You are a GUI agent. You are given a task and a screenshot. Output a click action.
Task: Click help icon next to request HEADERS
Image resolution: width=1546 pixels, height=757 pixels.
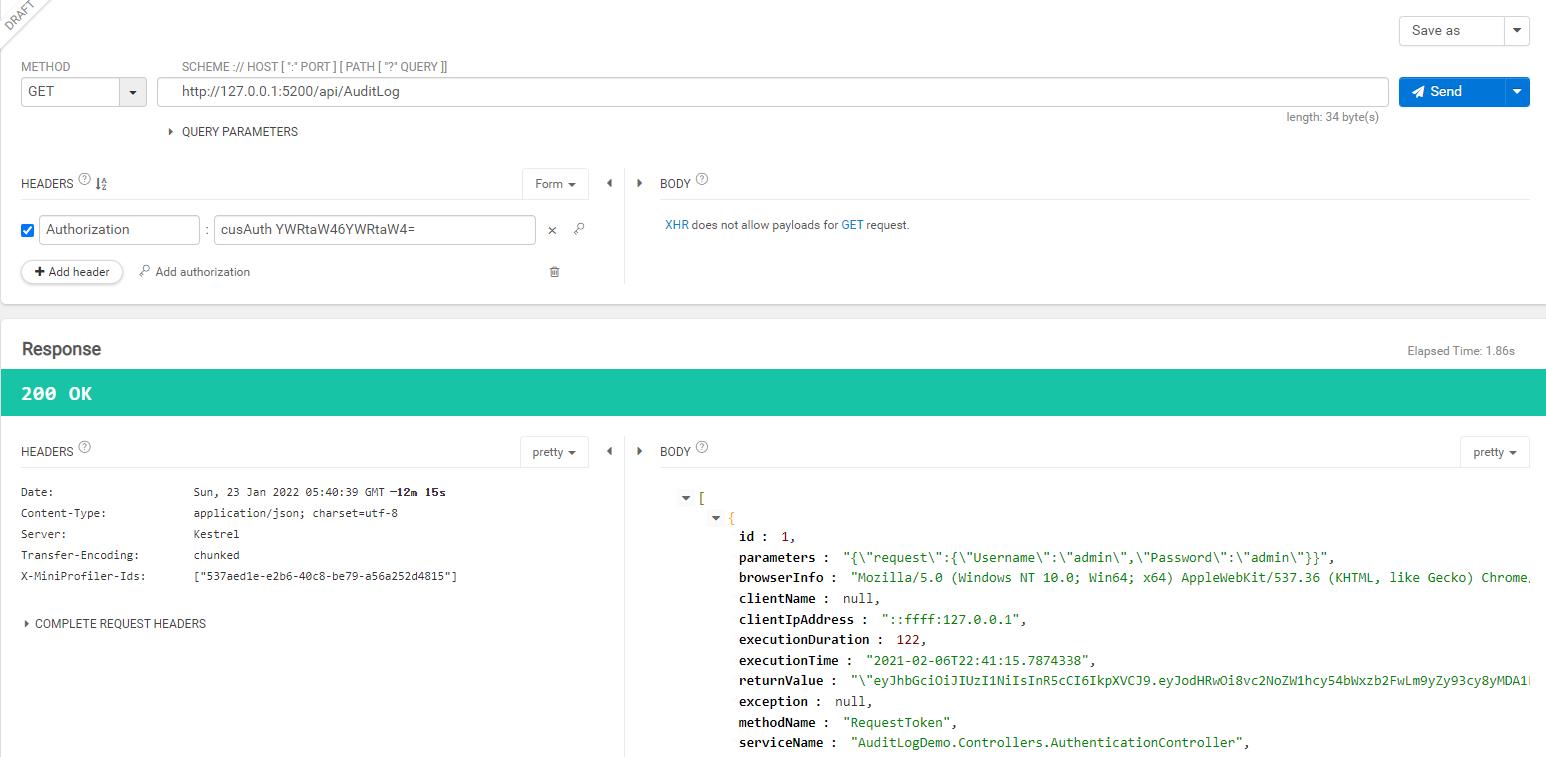pos(84,180)
